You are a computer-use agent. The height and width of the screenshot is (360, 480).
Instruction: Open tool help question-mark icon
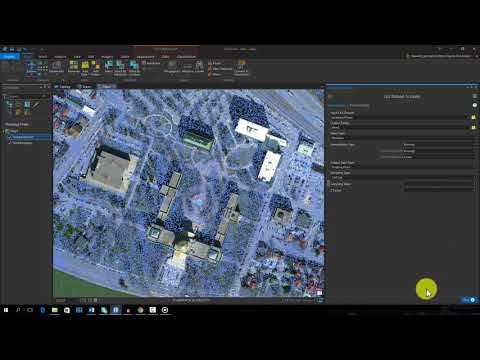475,105
